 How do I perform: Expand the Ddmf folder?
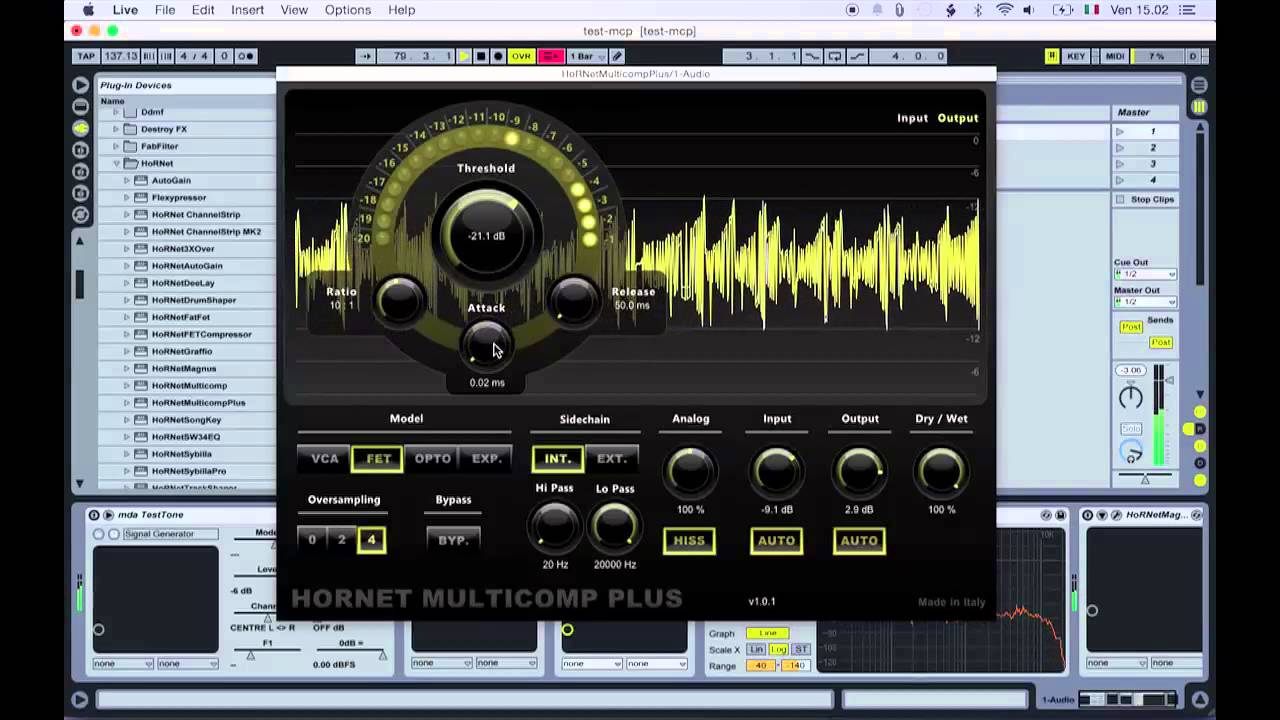[116, 112]
